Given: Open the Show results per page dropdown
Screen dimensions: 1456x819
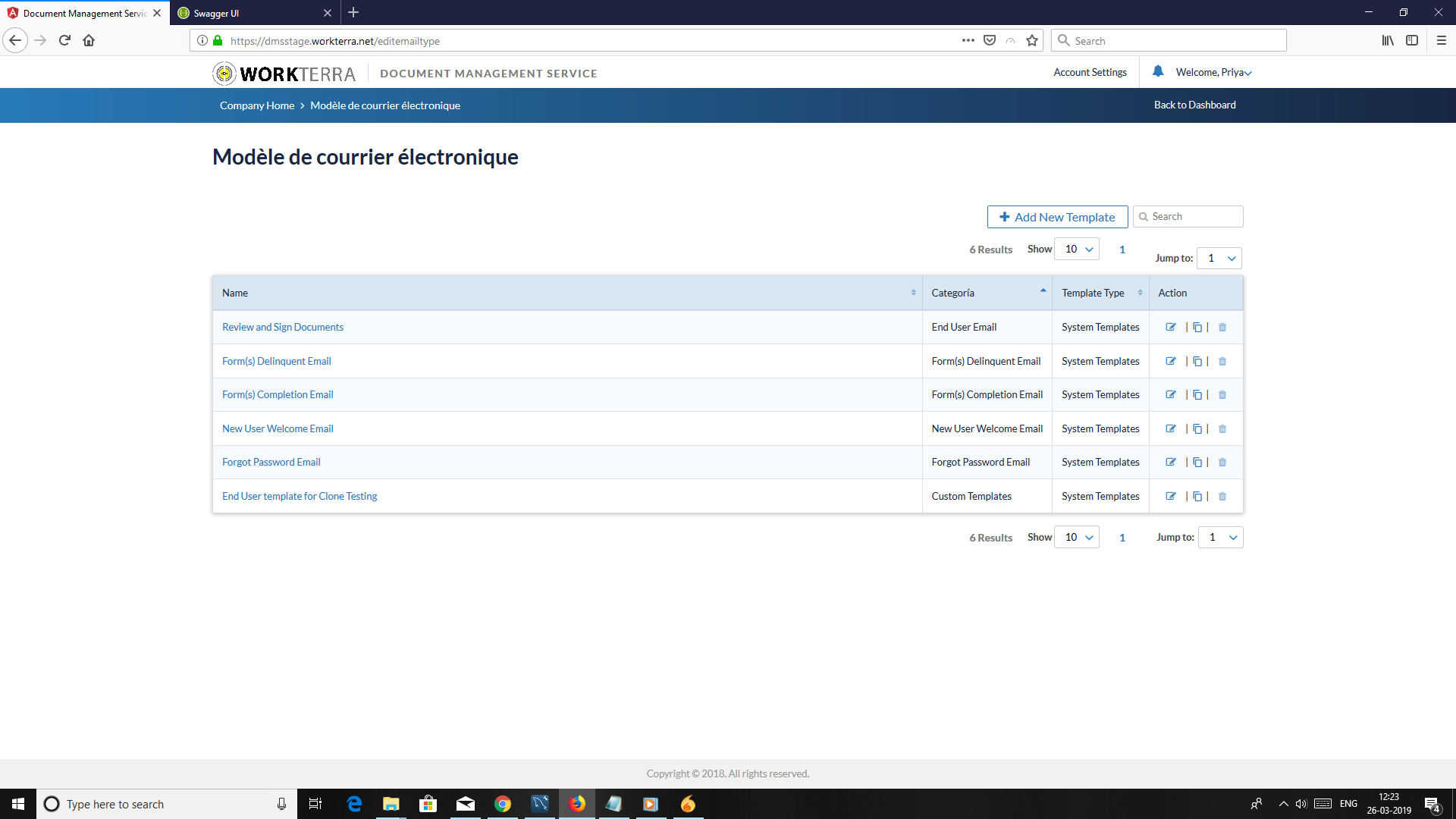Looking at the screenshot, I should click(1077, 249).
